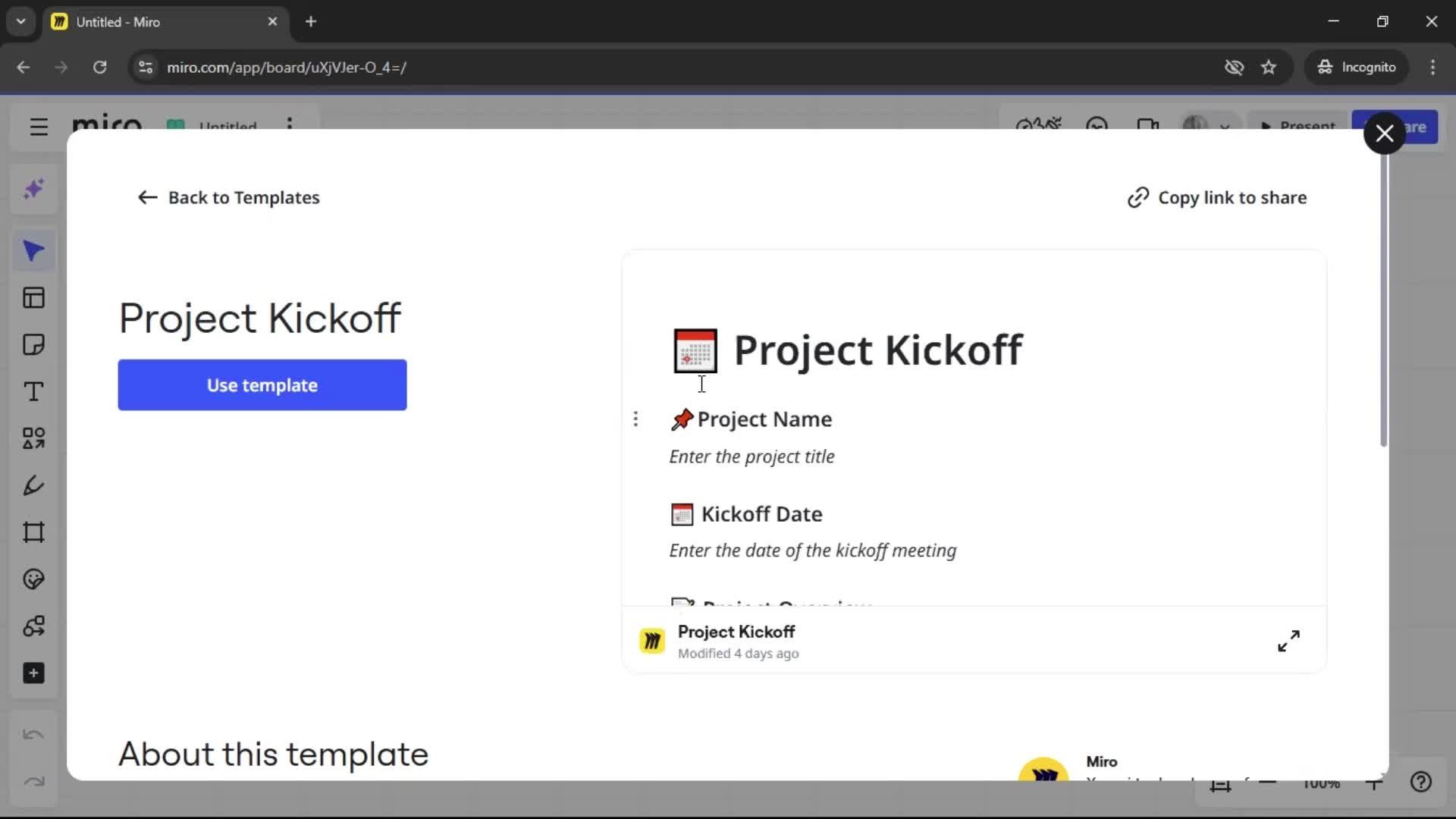Open the Stickers and emojis tool
1456x819 pixels.
(x=33, y=579)
